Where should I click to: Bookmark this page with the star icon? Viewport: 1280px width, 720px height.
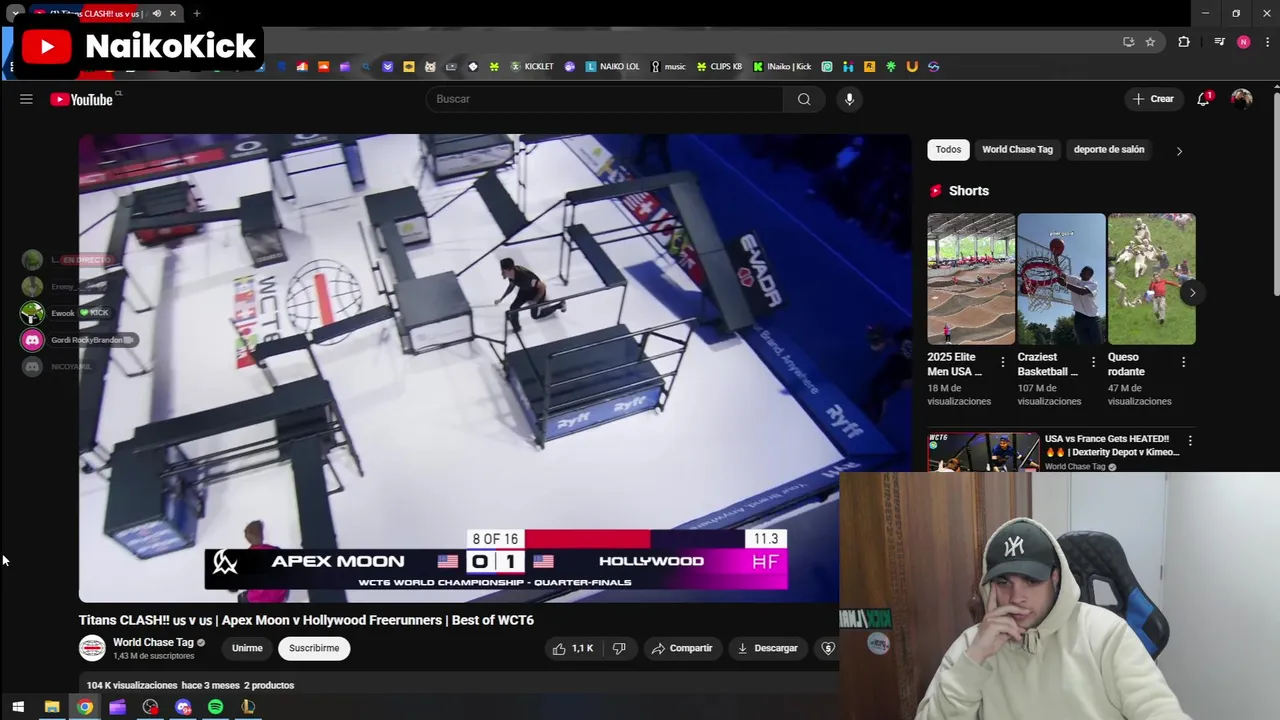point(1150,42)
